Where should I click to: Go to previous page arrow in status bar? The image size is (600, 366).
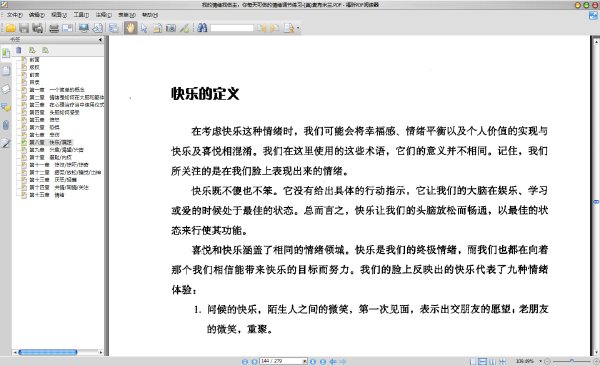(254, 361)
